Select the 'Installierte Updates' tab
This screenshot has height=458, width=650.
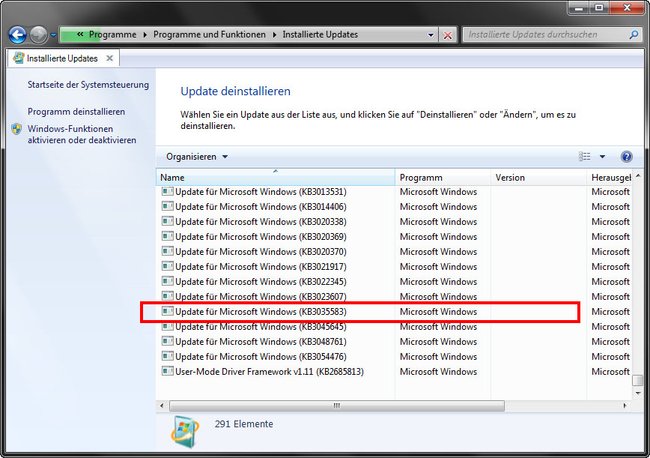pyautogui.click(x=62, y=58)
